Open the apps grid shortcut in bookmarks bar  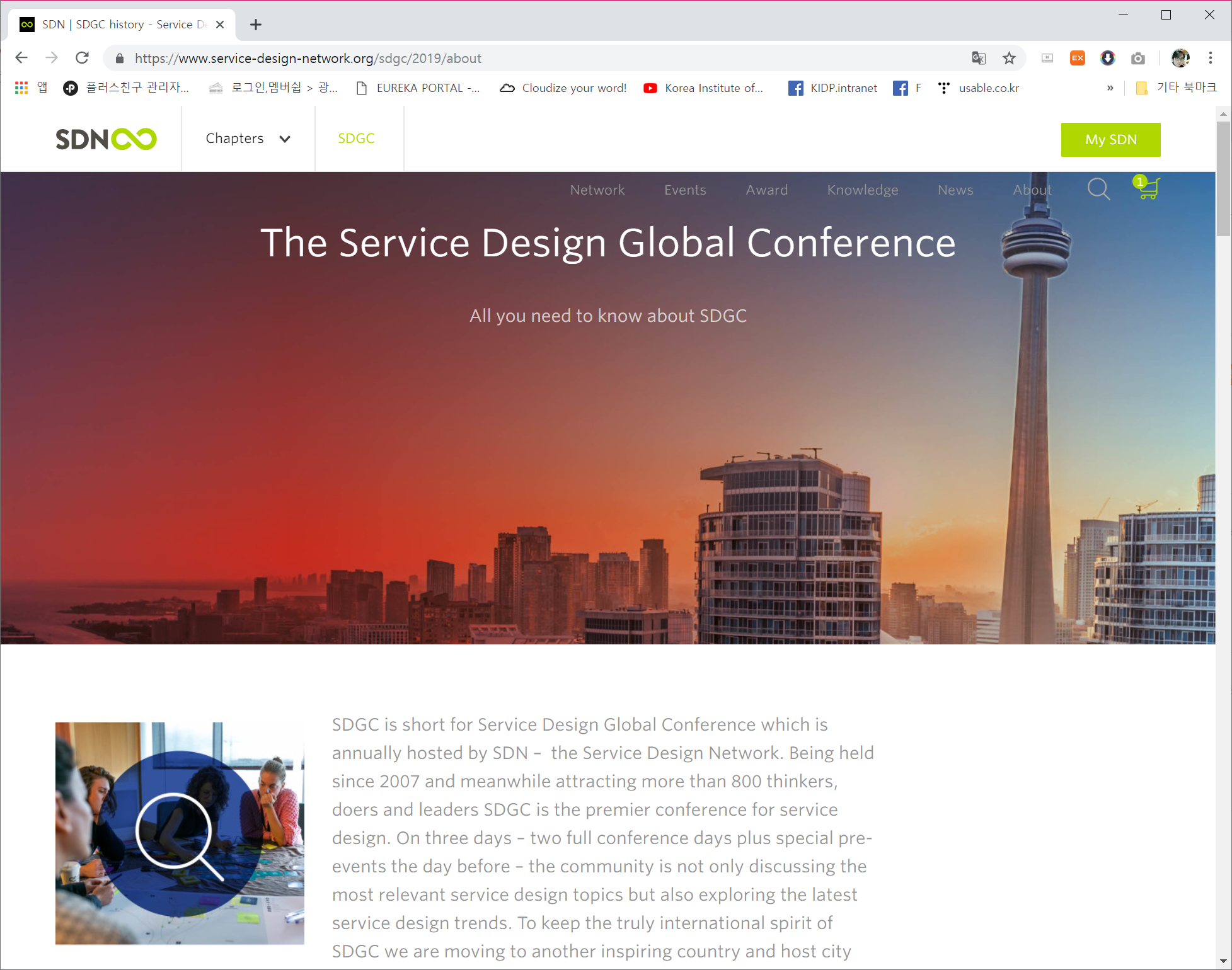click(x=22, y=88)
